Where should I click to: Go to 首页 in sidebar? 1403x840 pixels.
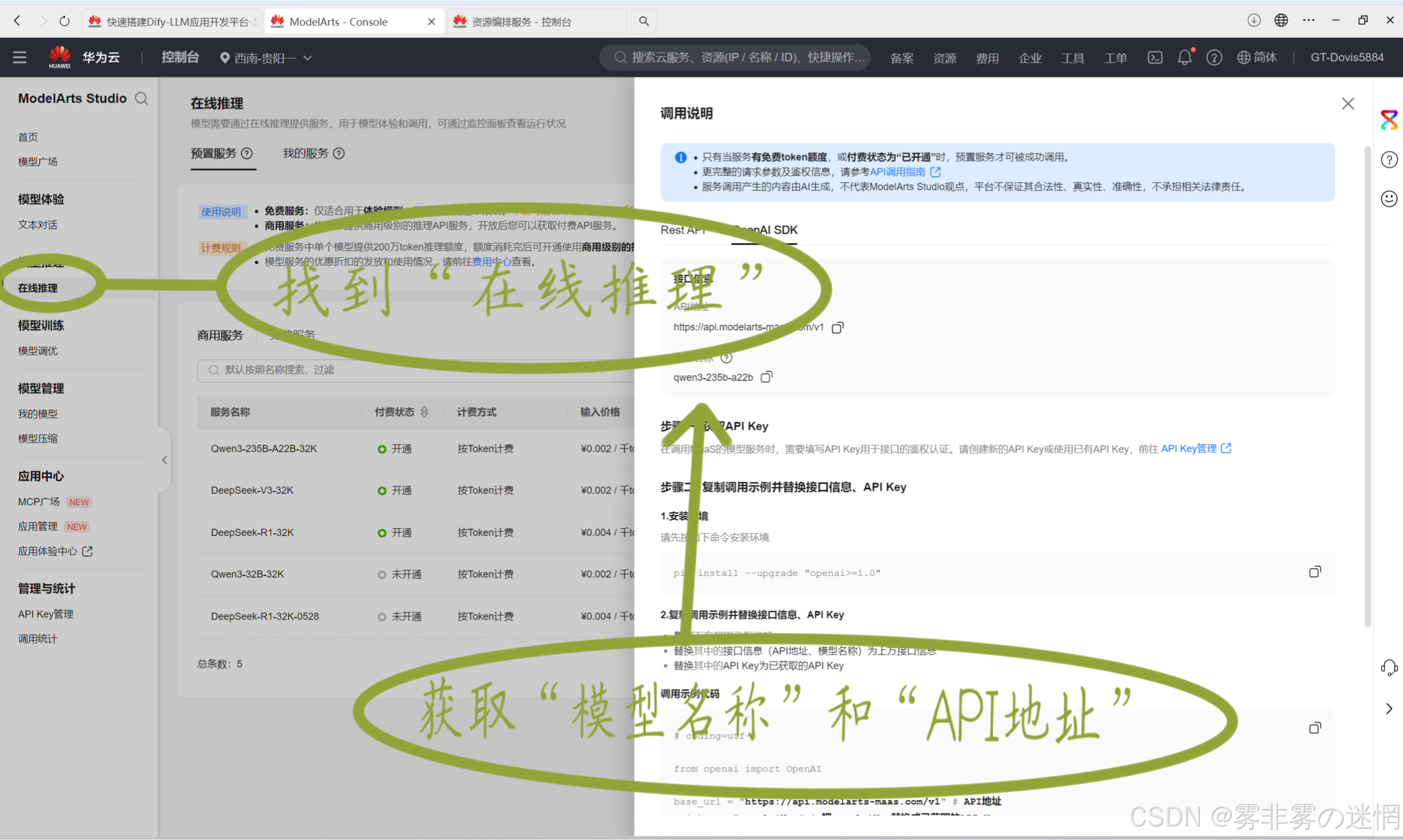point(29,137)
